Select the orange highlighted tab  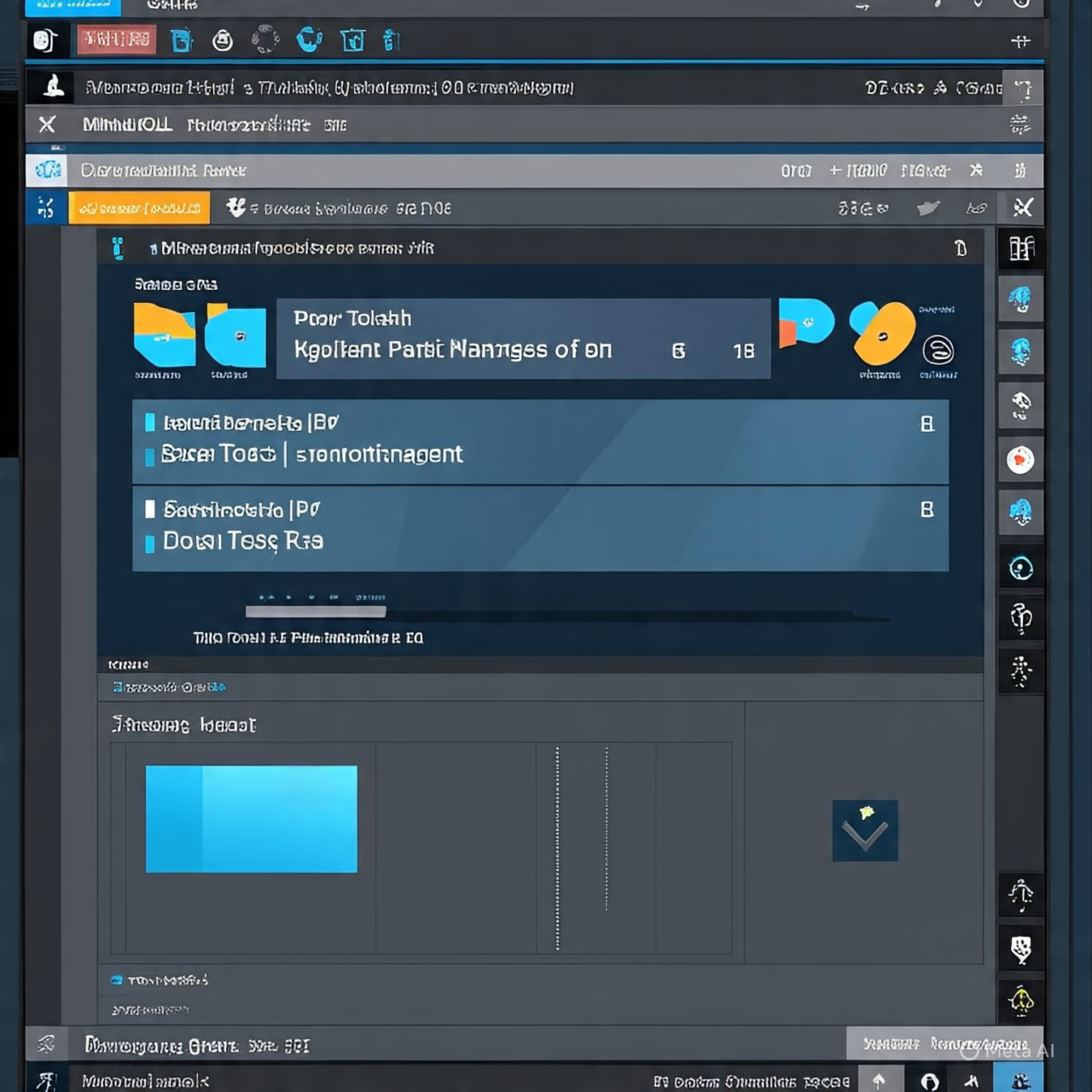[x=139, y=208]
